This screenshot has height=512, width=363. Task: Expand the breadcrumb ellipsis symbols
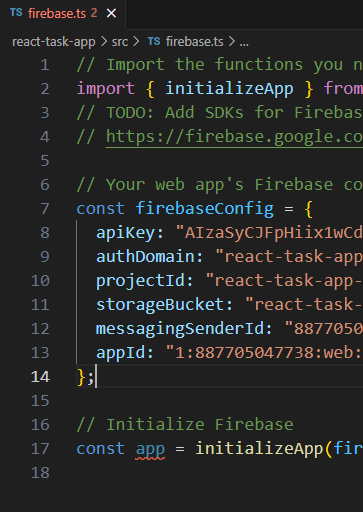click(x=244, y=43)
